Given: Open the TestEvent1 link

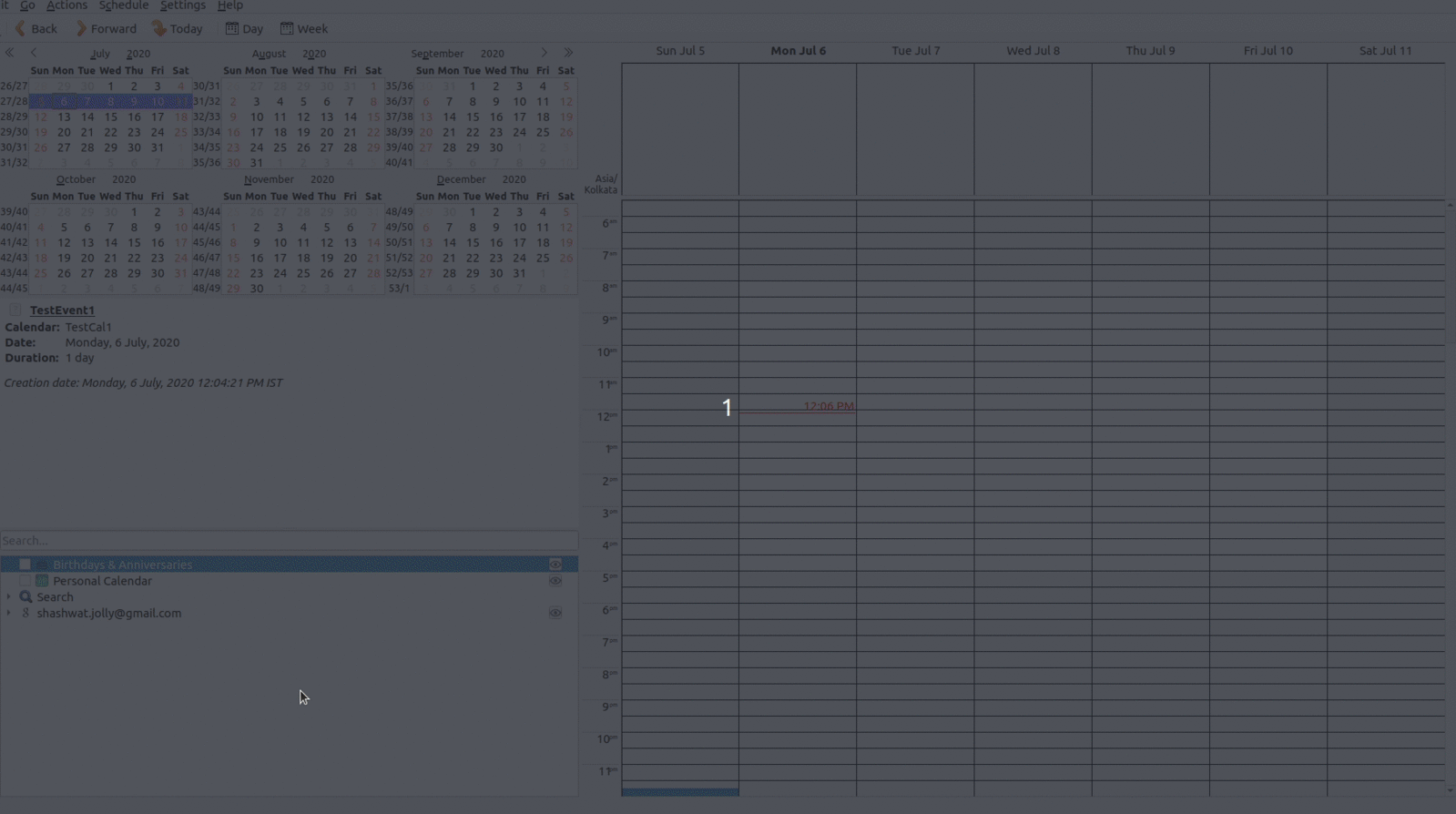Looking at the screenshot, I should (x=62, y=310).
